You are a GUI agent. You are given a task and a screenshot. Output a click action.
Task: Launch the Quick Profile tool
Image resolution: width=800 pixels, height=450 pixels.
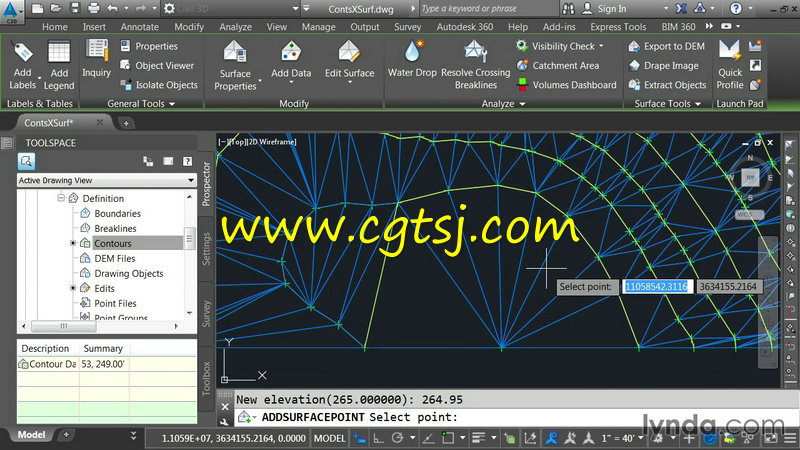pyautogui.click(x=730, y=65)
